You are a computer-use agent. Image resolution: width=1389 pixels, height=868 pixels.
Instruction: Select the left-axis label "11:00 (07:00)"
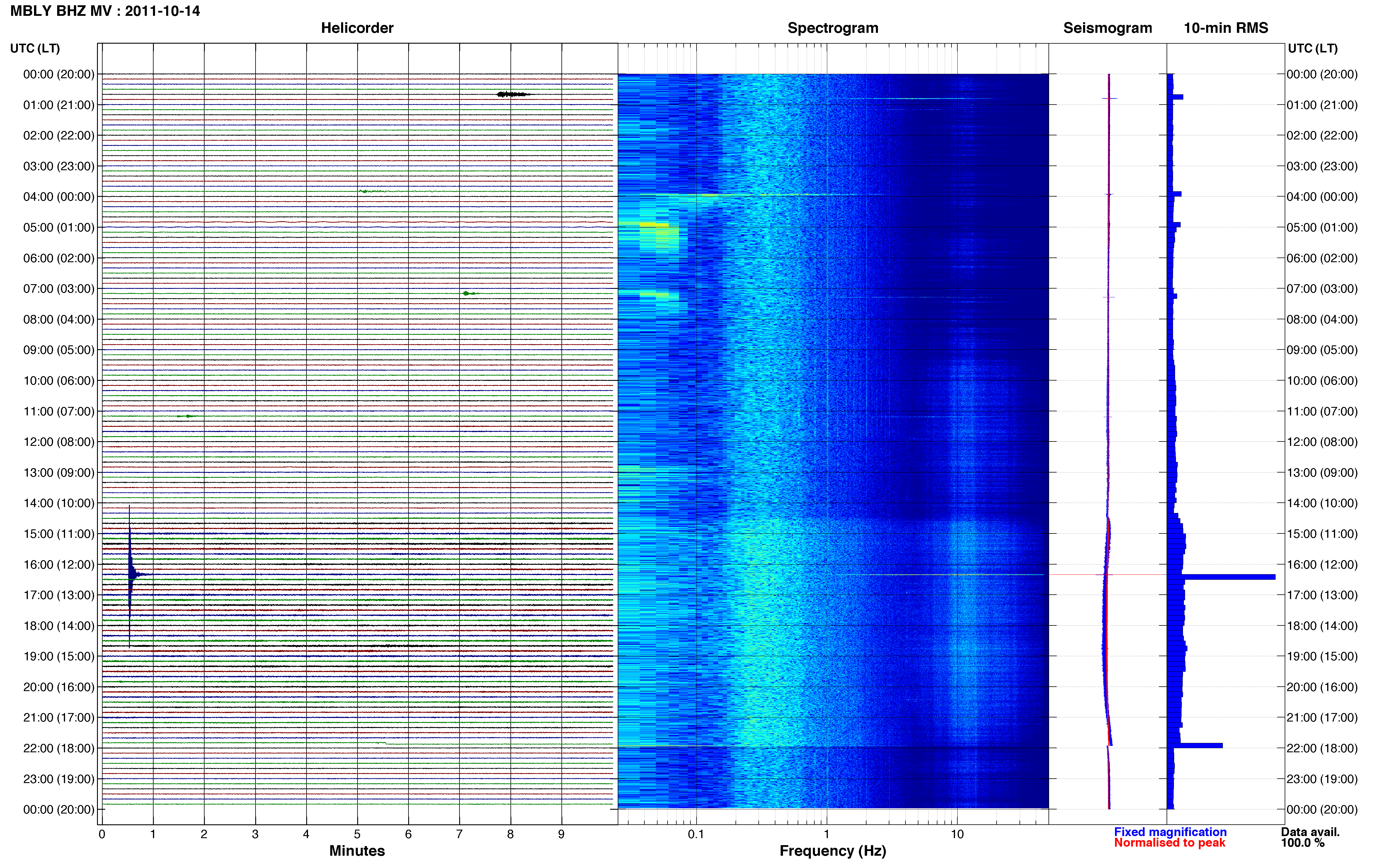59,412
